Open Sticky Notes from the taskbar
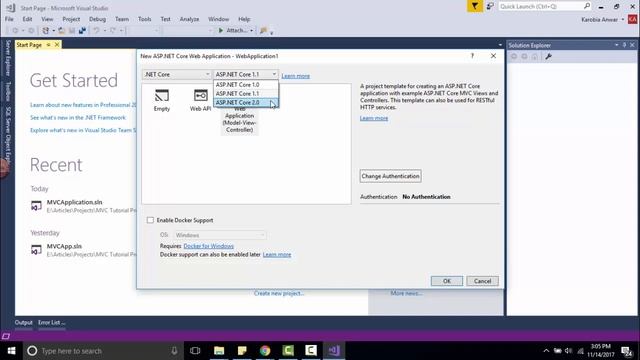The width and height of the screenshot is (640, 360). [242, 351]
